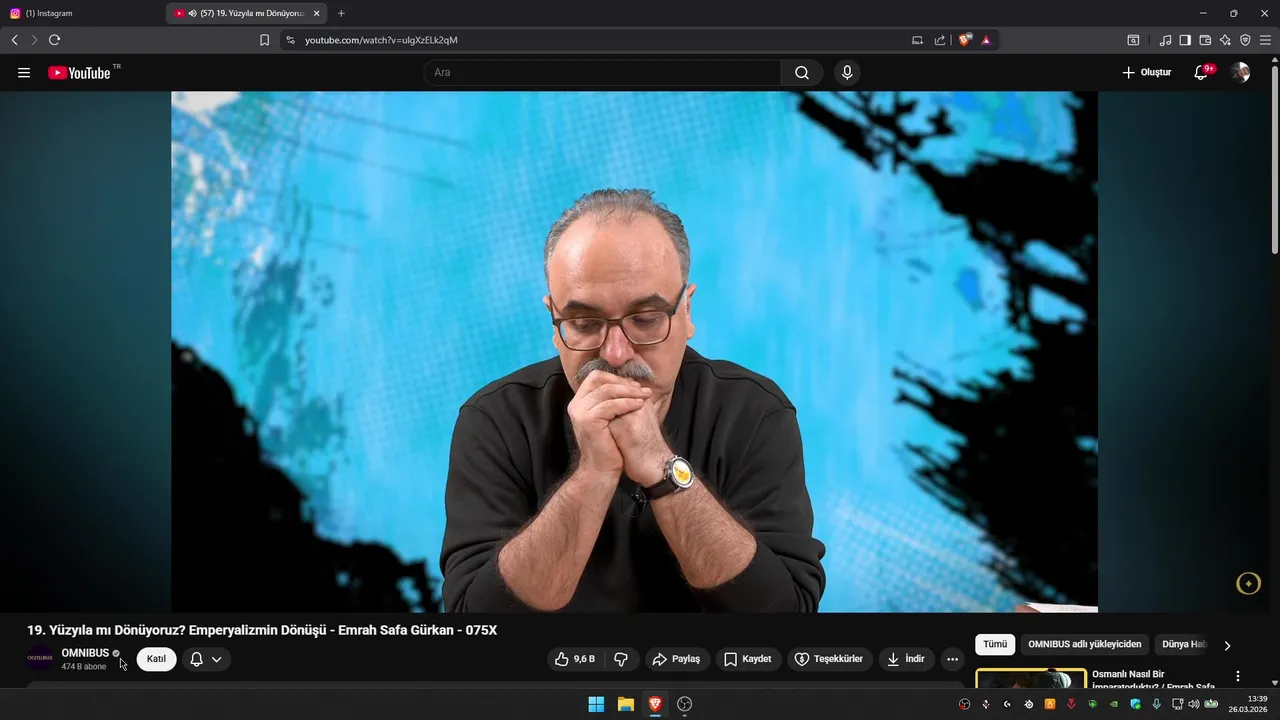The height and width of the screenshot is (720, 1280).
Task: Open the notifications bell showing 9+
Action: coord(1202,72)
